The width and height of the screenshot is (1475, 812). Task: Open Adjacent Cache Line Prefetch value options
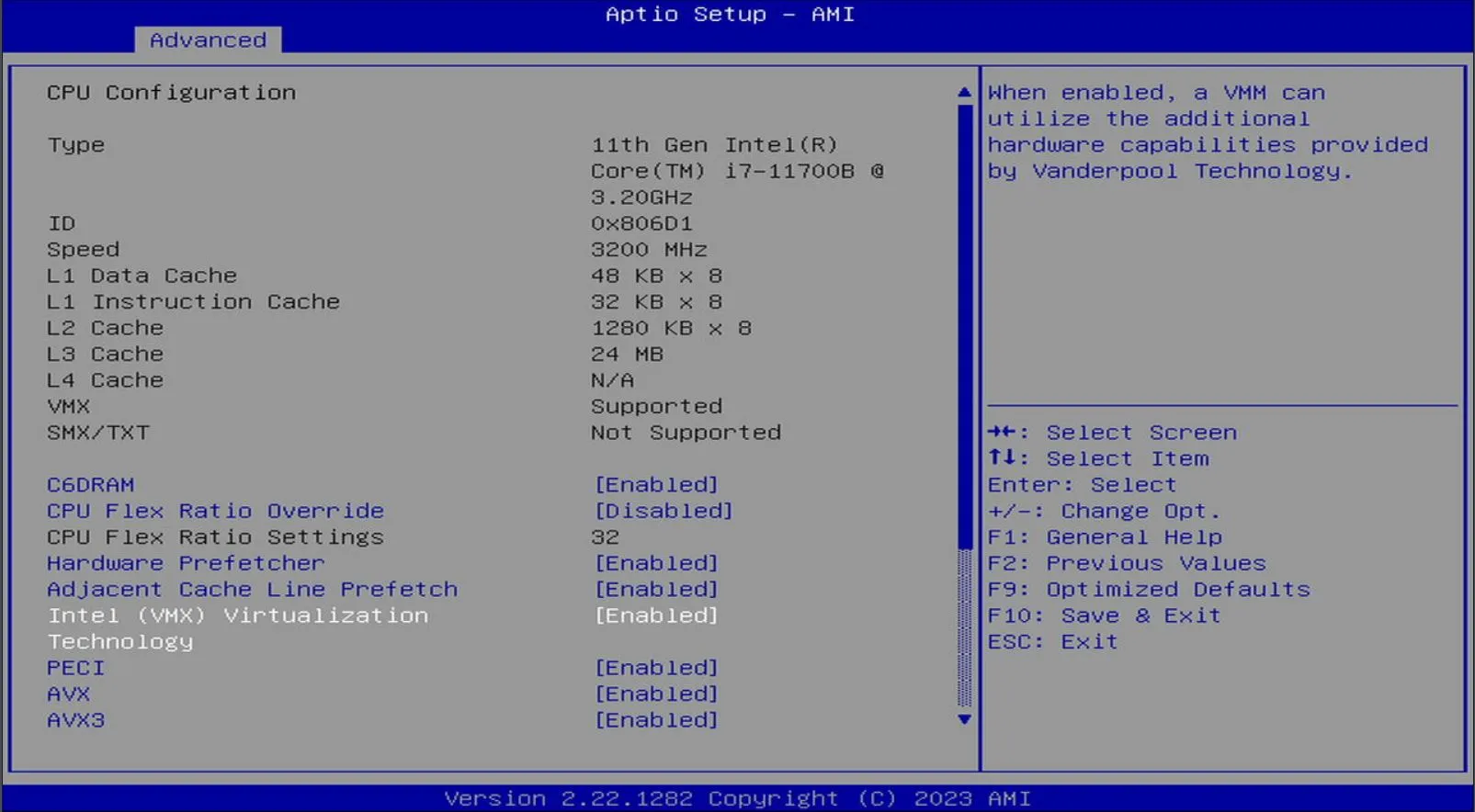656,590
